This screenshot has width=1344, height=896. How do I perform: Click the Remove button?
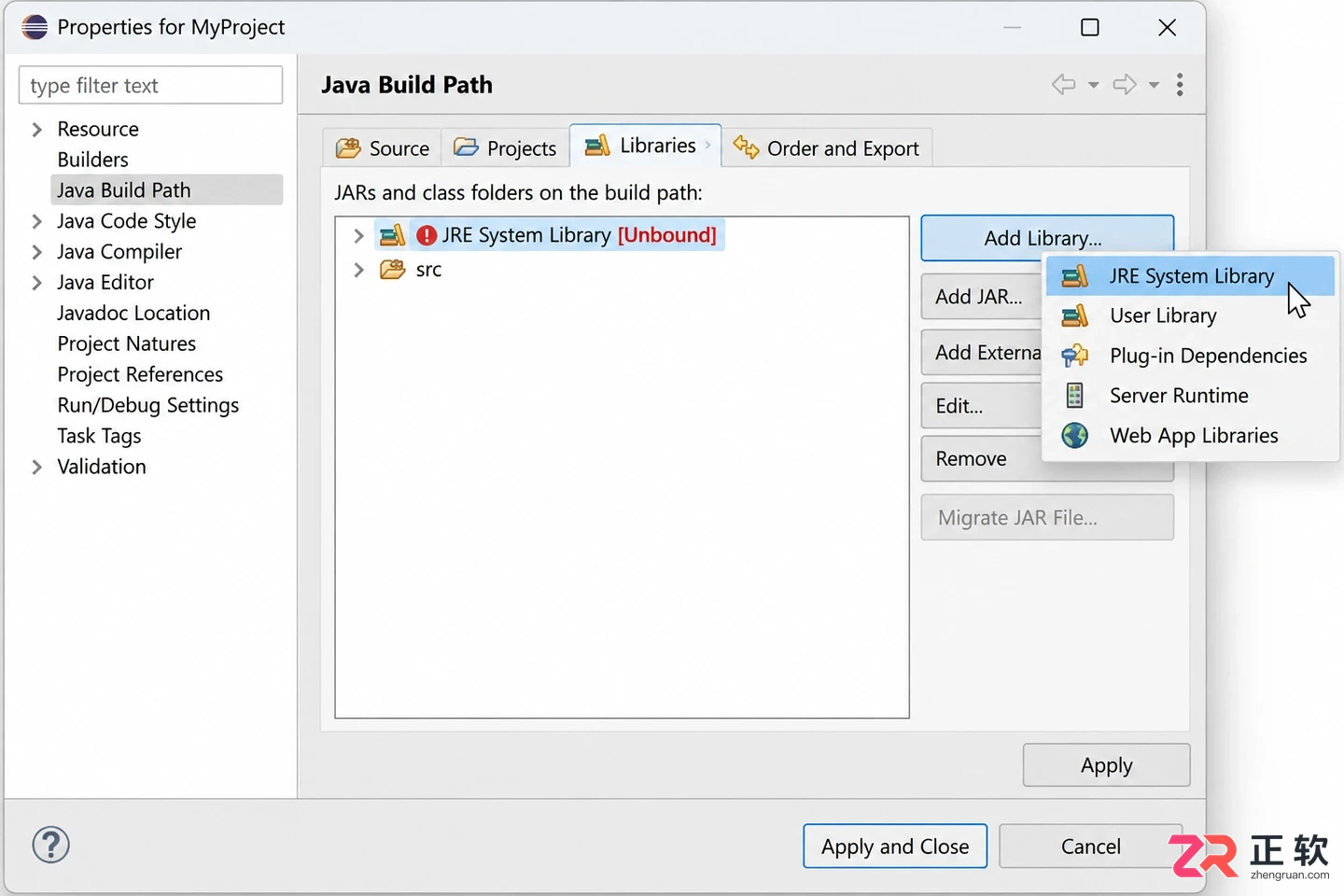pos(980,458)
